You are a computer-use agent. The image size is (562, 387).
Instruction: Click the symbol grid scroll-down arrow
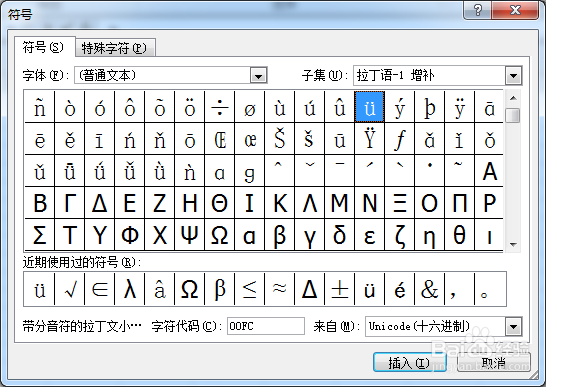click(513, 244)
